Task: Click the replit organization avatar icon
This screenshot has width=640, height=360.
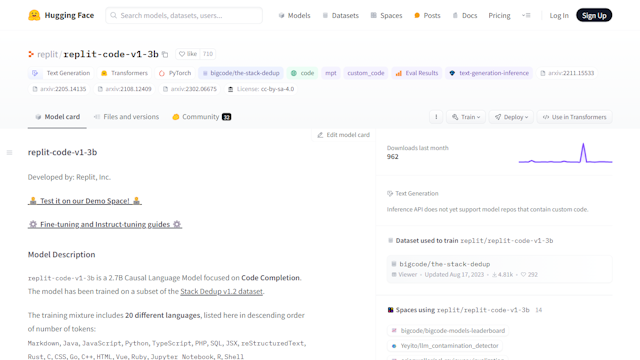Action: tap(31, 54)
